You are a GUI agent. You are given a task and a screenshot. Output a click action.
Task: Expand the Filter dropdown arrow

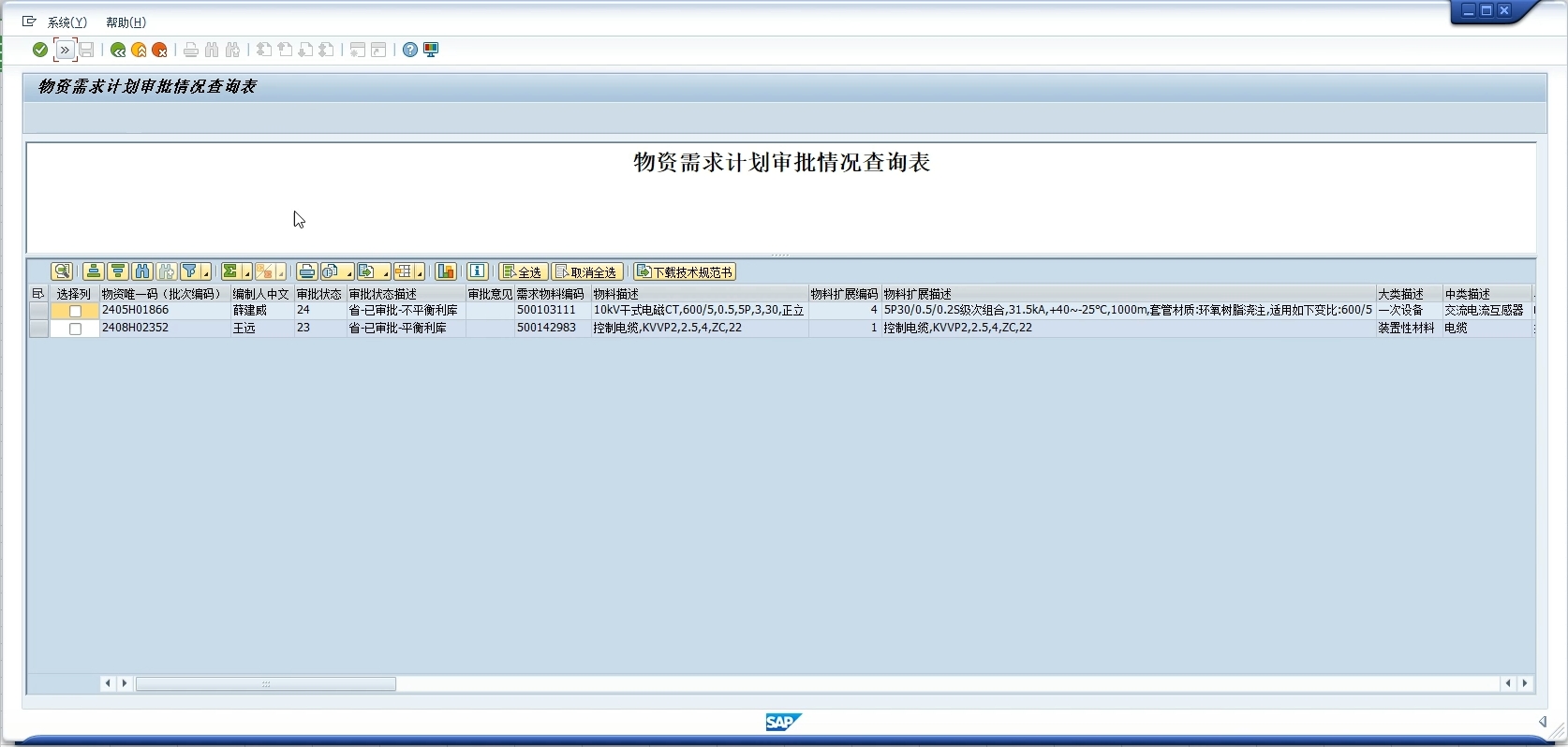click(206, 274)
